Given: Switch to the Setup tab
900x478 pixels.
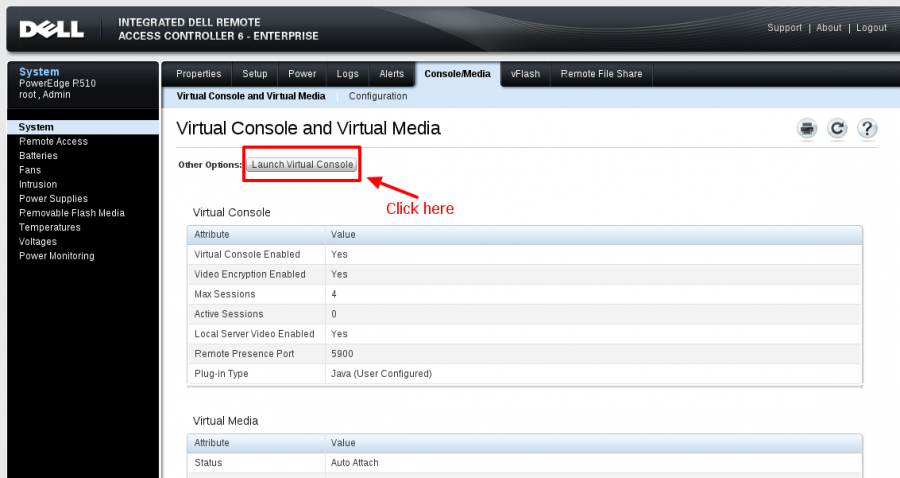Looking at the screenshot, I should 255,74.
